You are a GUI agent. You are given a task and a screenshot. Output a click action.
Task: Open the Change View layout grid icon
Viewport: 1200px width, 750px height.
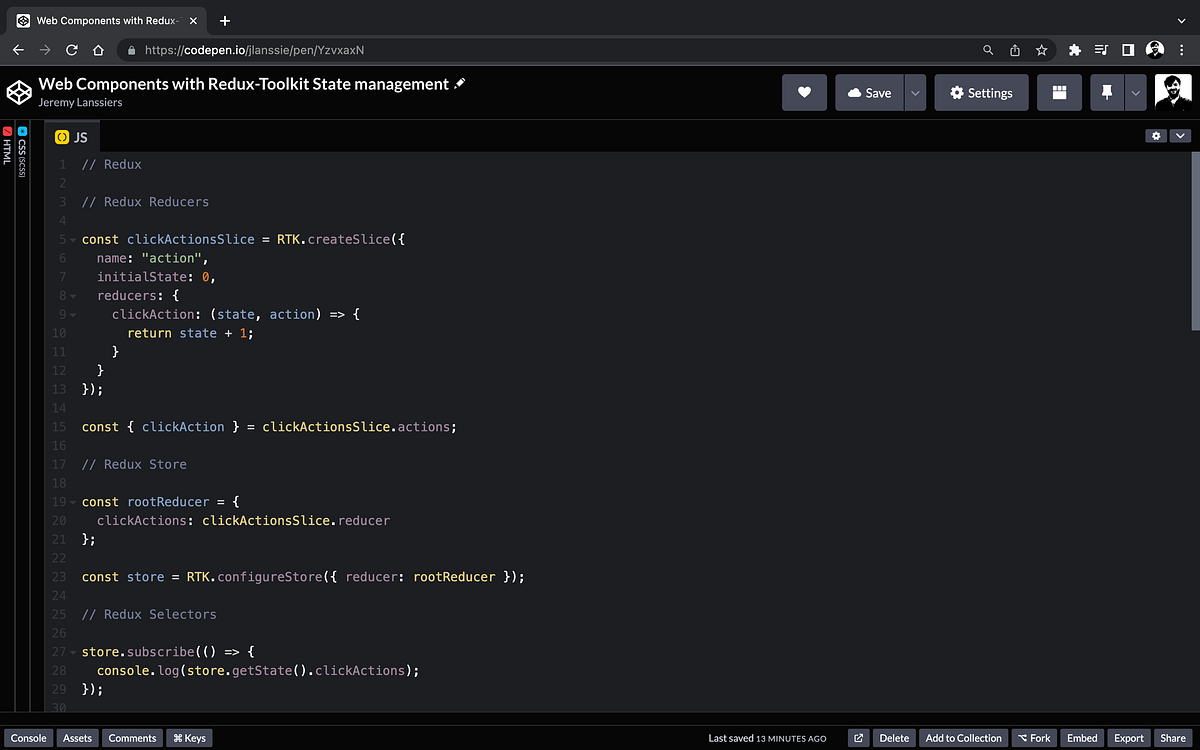(1059, 92)
